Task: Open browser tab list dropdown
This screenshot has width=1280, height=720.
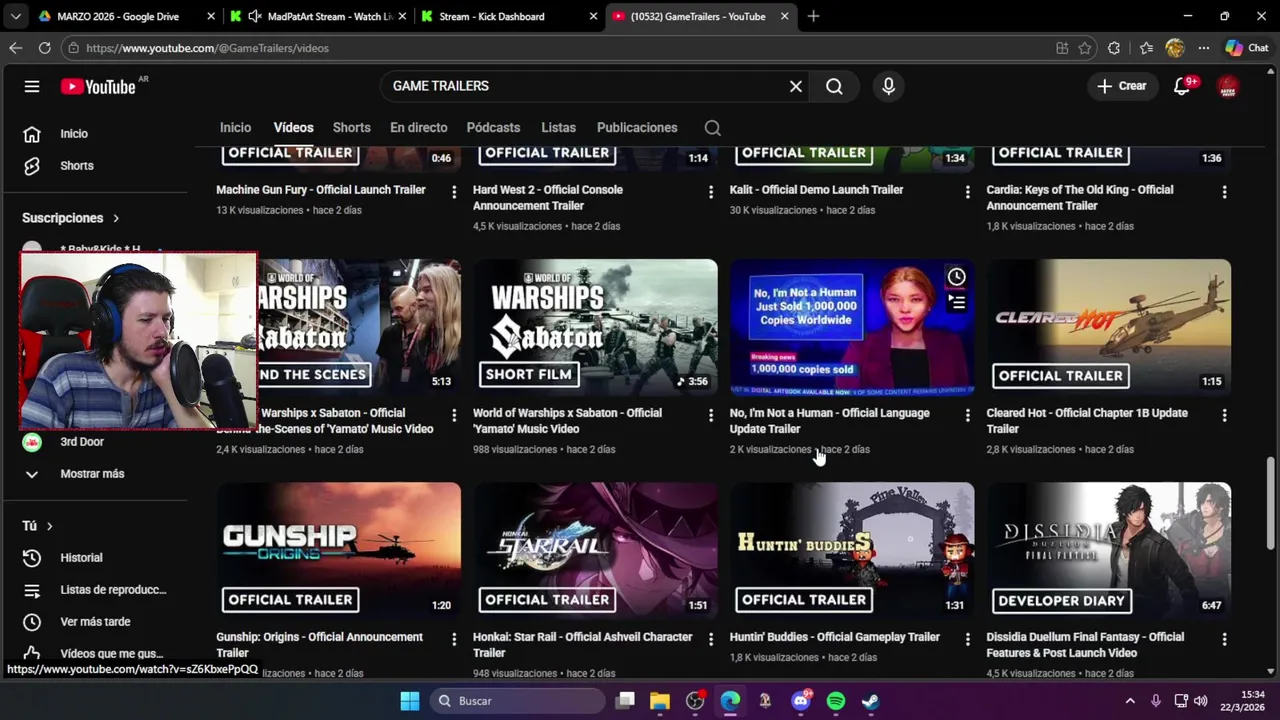Action: [x=15, y=16]
